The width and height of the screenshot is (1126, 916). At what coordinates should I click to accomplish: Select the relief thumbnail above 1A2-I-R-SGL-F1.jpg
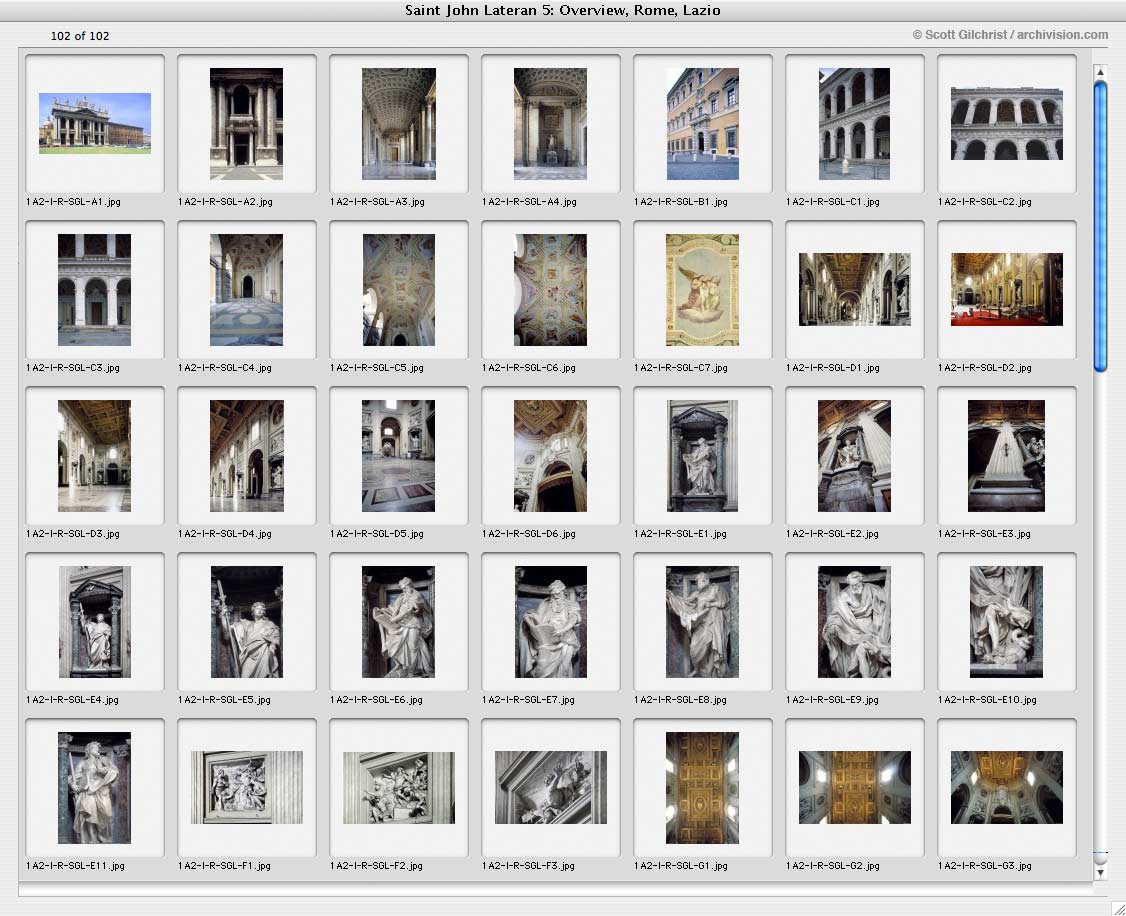point(246,788)
